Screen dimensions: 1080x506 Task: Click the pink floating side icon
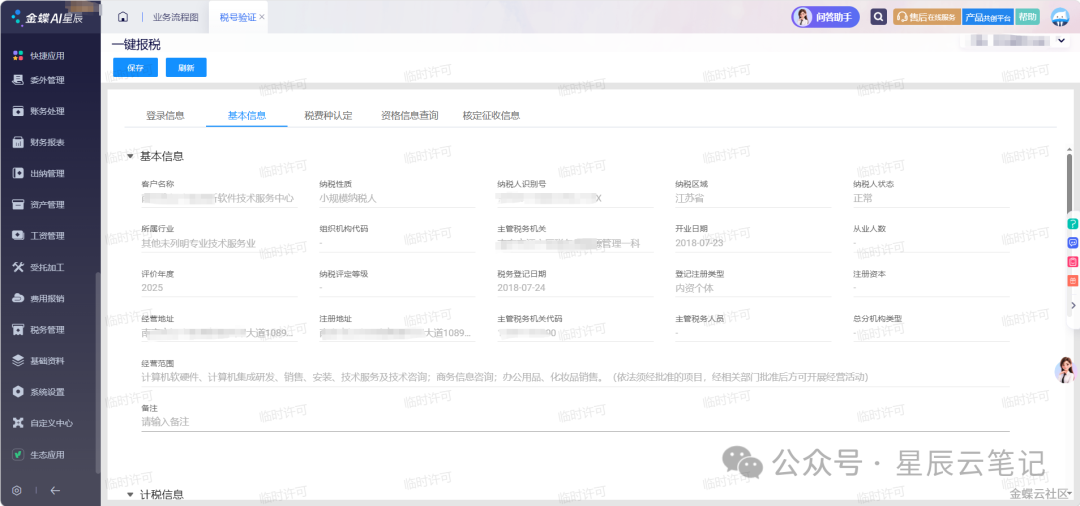pyautogui.click(x=1073, y=262)
